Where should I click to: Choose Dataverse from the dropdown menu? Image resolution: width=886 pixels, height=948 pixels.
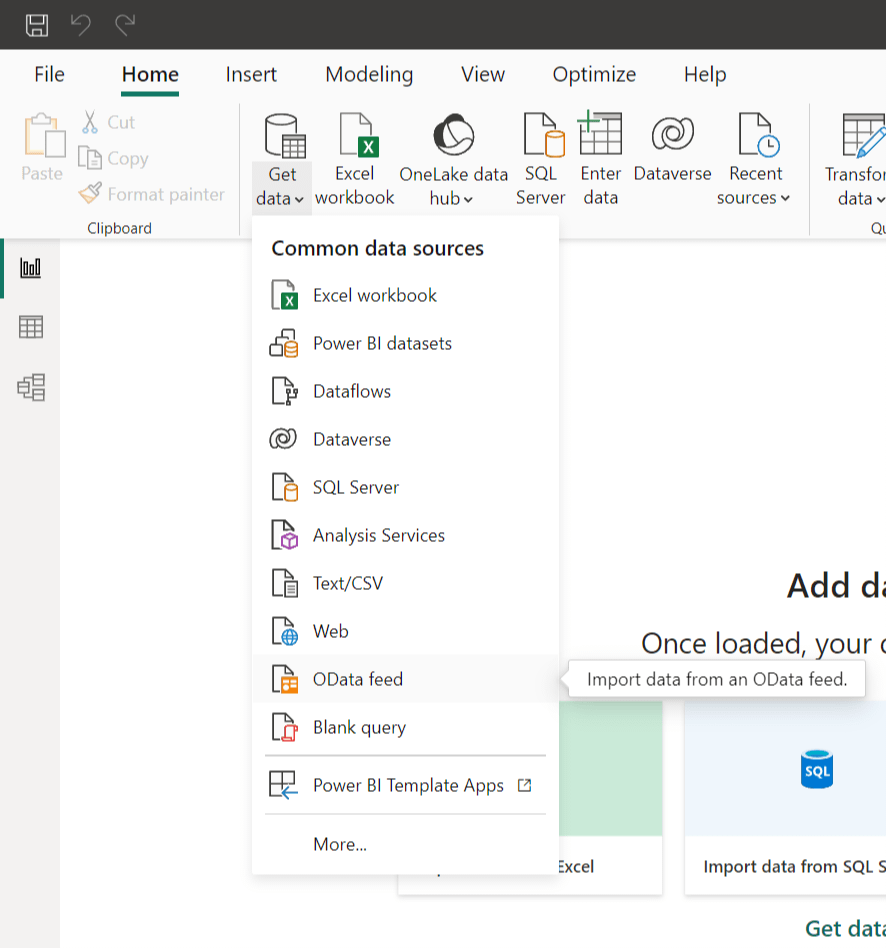point(405,439)
